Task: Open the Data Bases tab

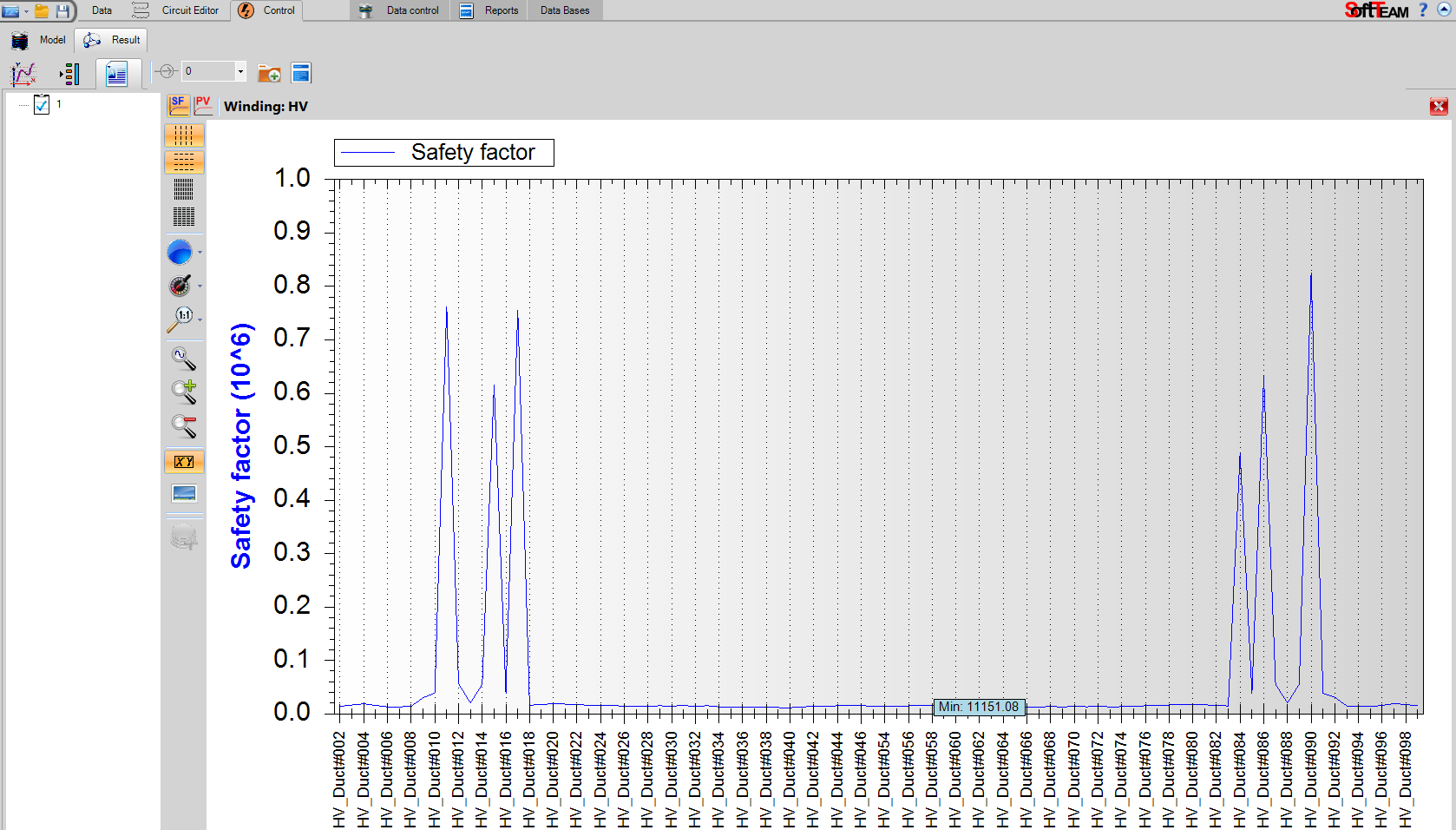Action: [564, 10]
